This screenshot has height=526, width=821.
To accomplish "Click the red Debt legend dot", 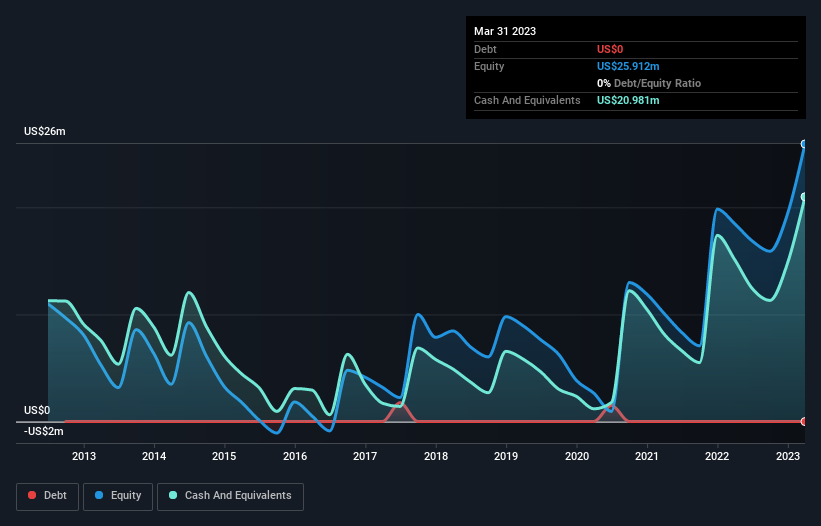I will [x=32, y=495].
